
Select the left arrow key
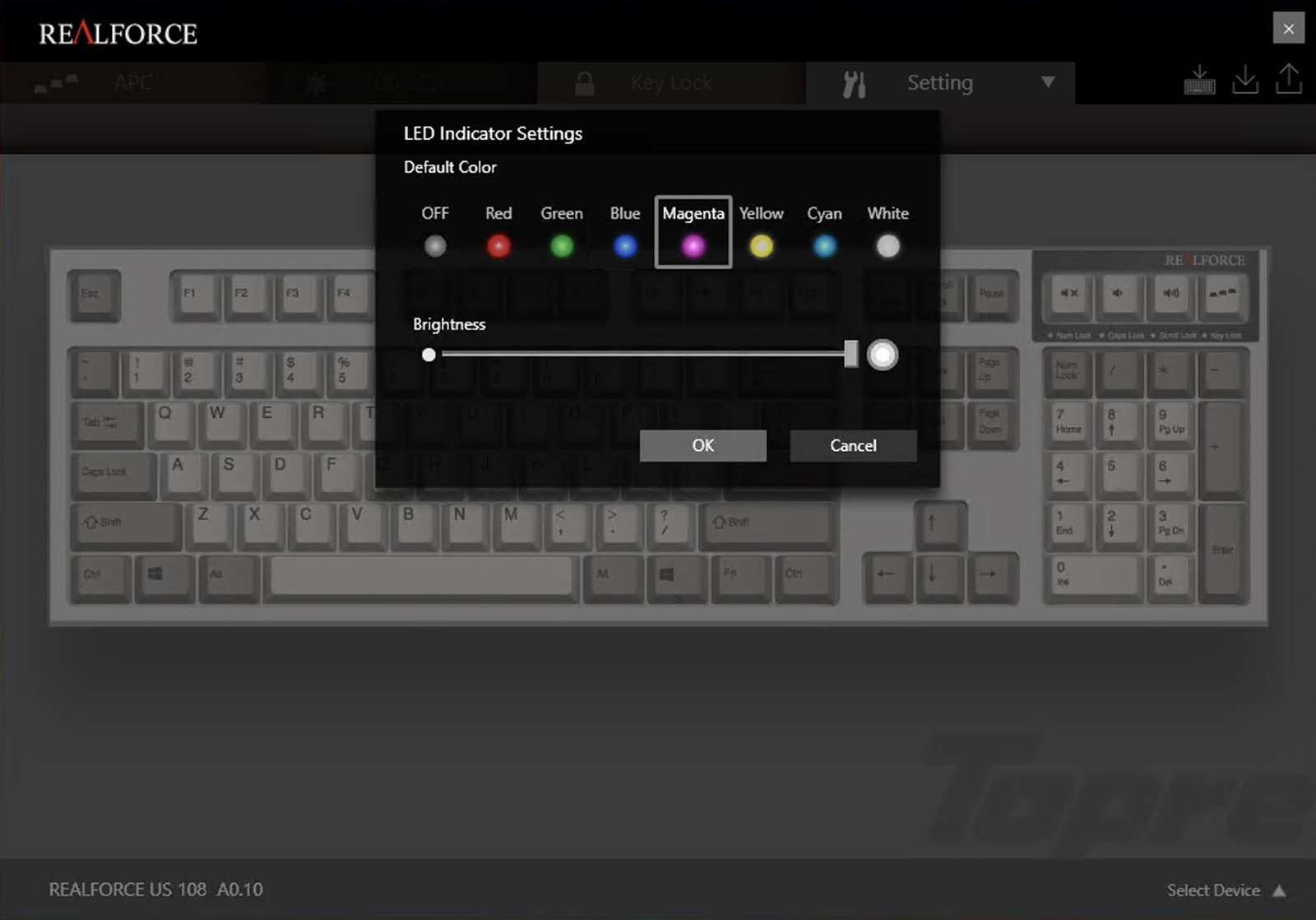pos(888,578)
